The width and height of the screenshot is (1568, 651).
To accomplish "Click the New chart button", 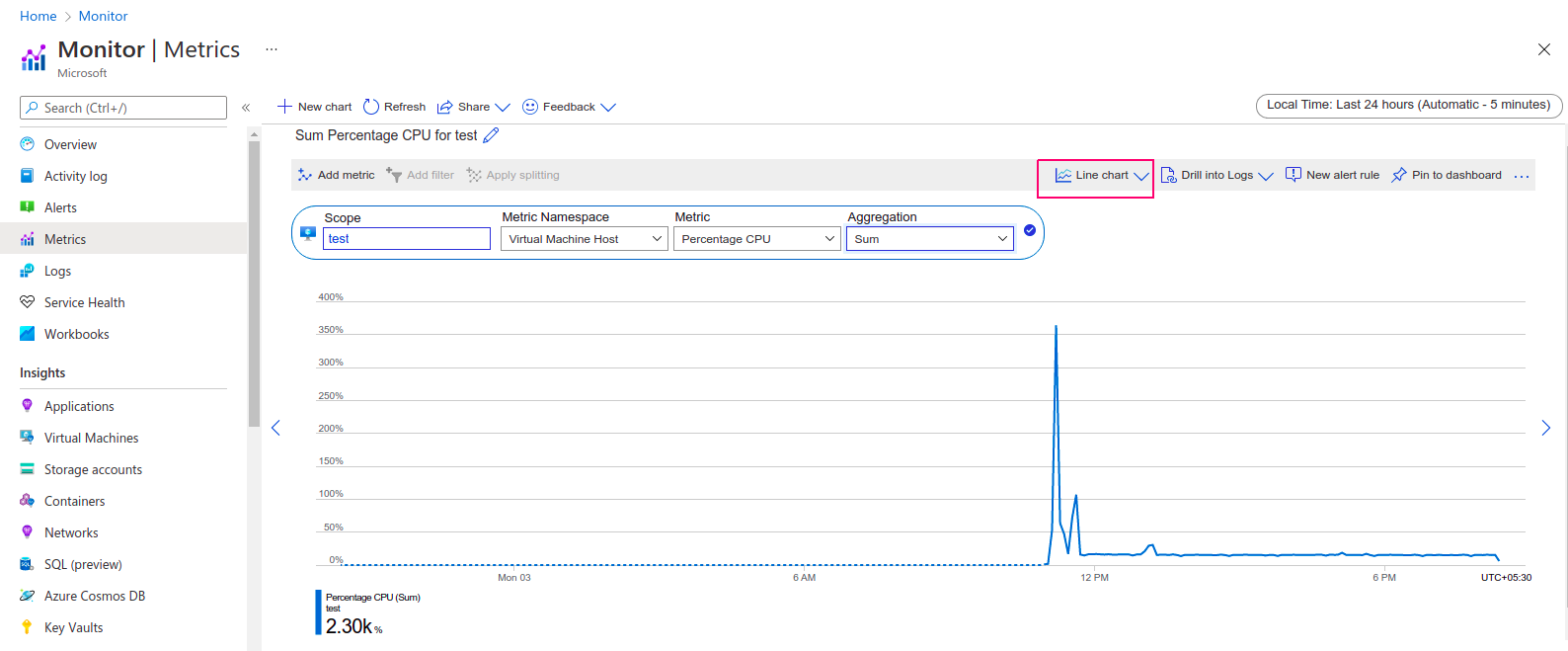I will pos(314,107).
